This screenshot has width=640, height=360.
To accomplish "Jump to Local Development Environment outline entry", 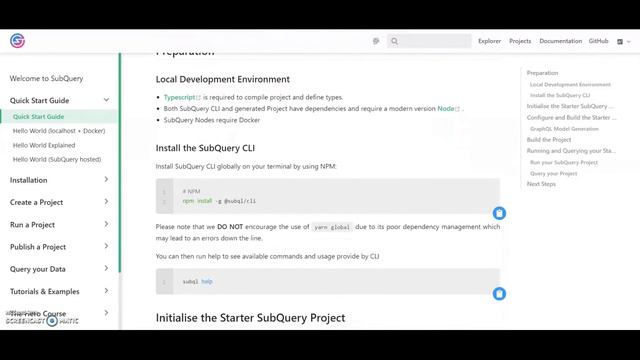I will (x=570, y=84).
